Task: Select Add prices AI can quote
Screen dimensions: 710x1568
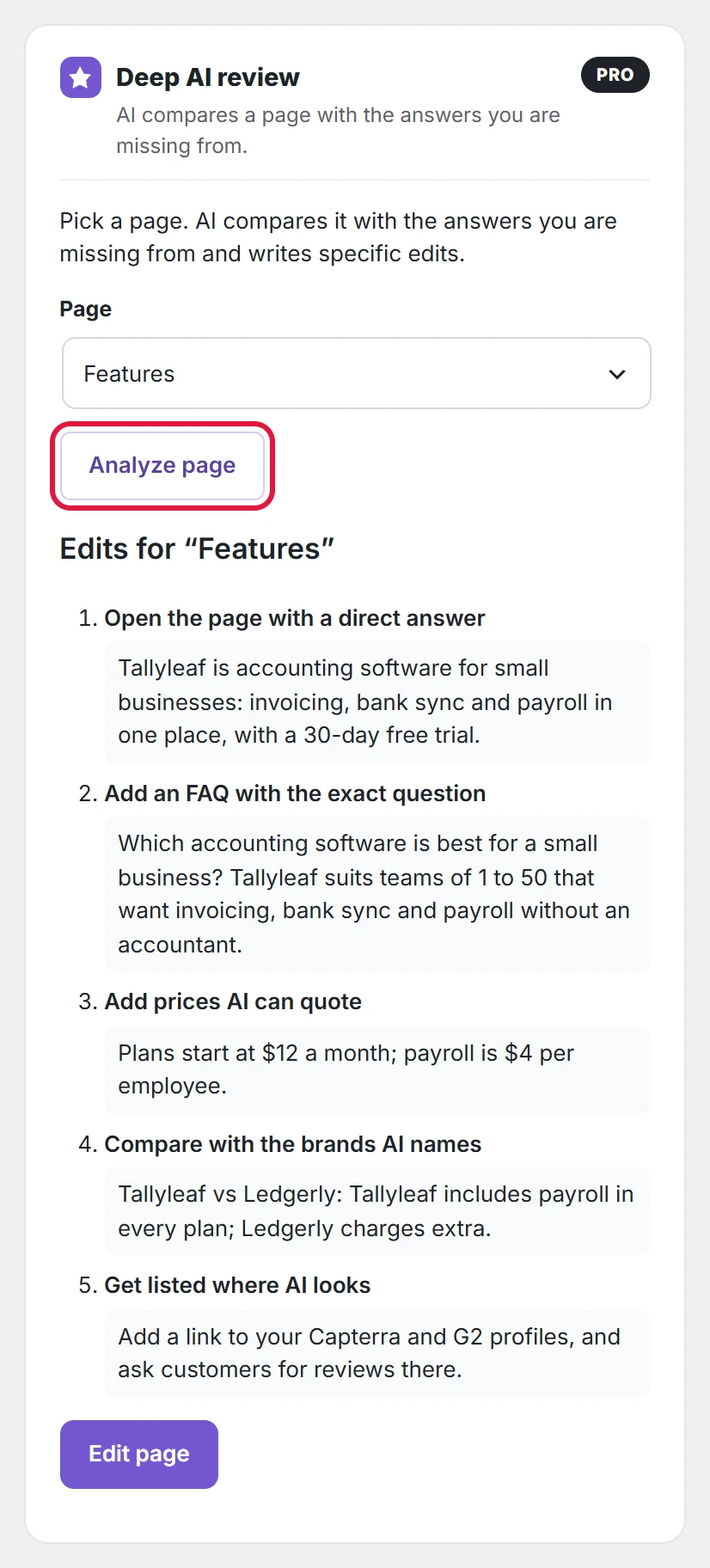Action: [x=233, y=1001]
